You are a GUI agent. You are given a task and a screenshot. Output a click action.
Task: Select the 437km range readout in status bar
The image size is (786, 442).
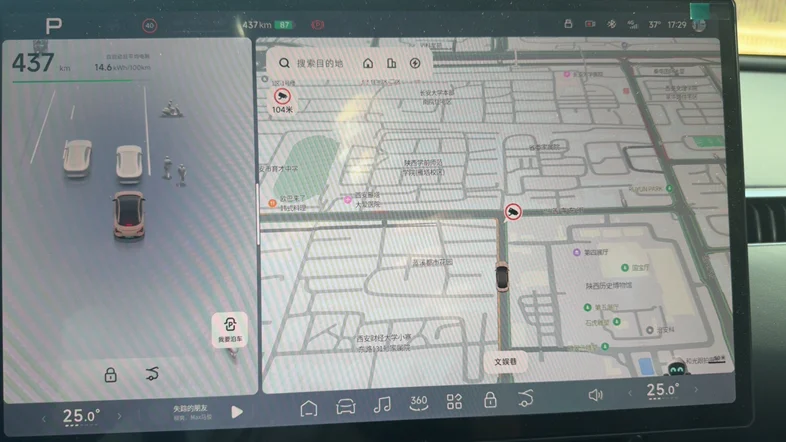pyautogui.click(x=257, y=25)
